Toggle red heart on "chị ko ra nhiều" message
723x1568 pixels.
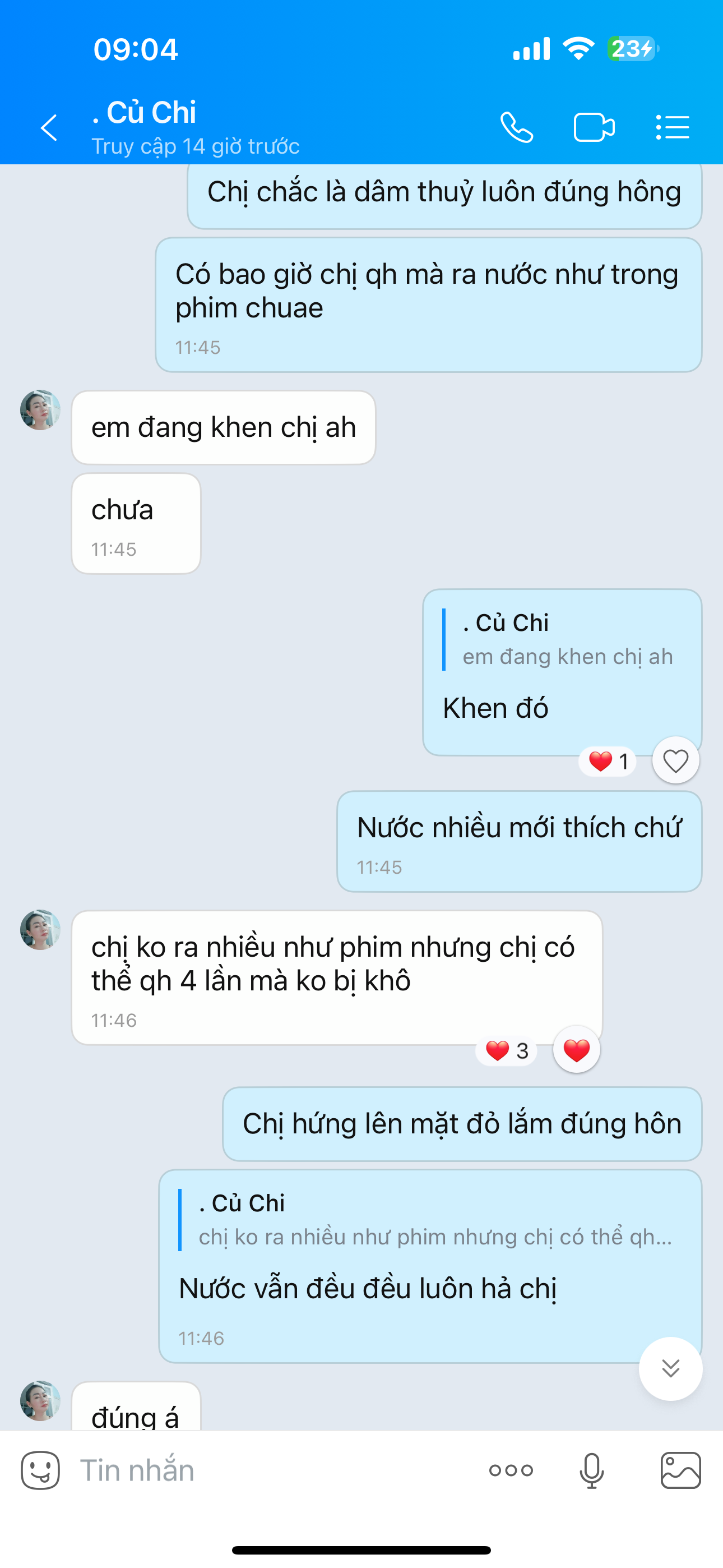pos(576,1049)
